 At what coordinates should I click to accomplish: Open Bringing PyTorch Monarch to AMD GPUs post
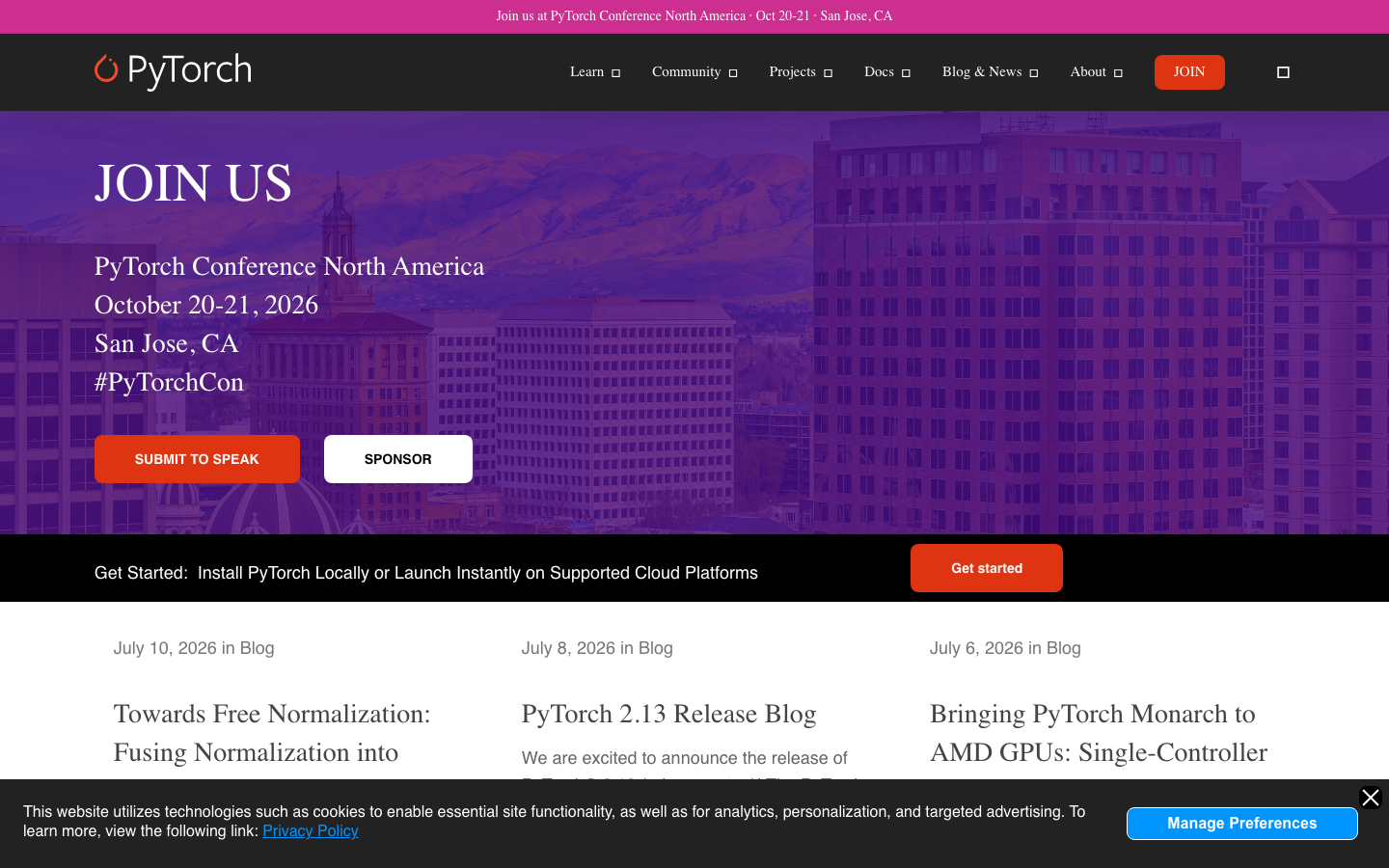[x=1099, y=733]
